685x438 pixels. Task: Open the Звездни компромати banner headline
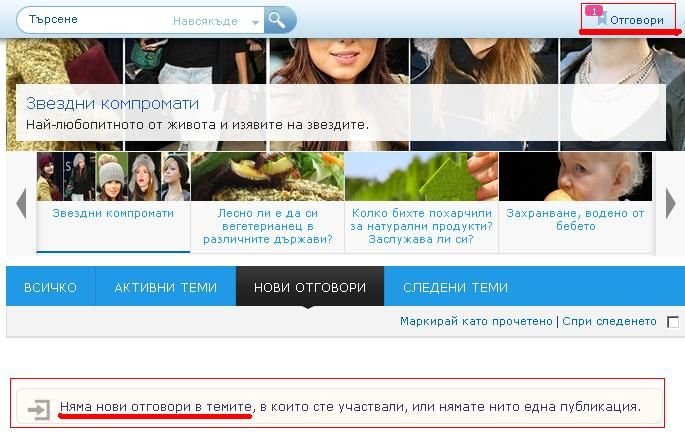(x=112, y=103)
